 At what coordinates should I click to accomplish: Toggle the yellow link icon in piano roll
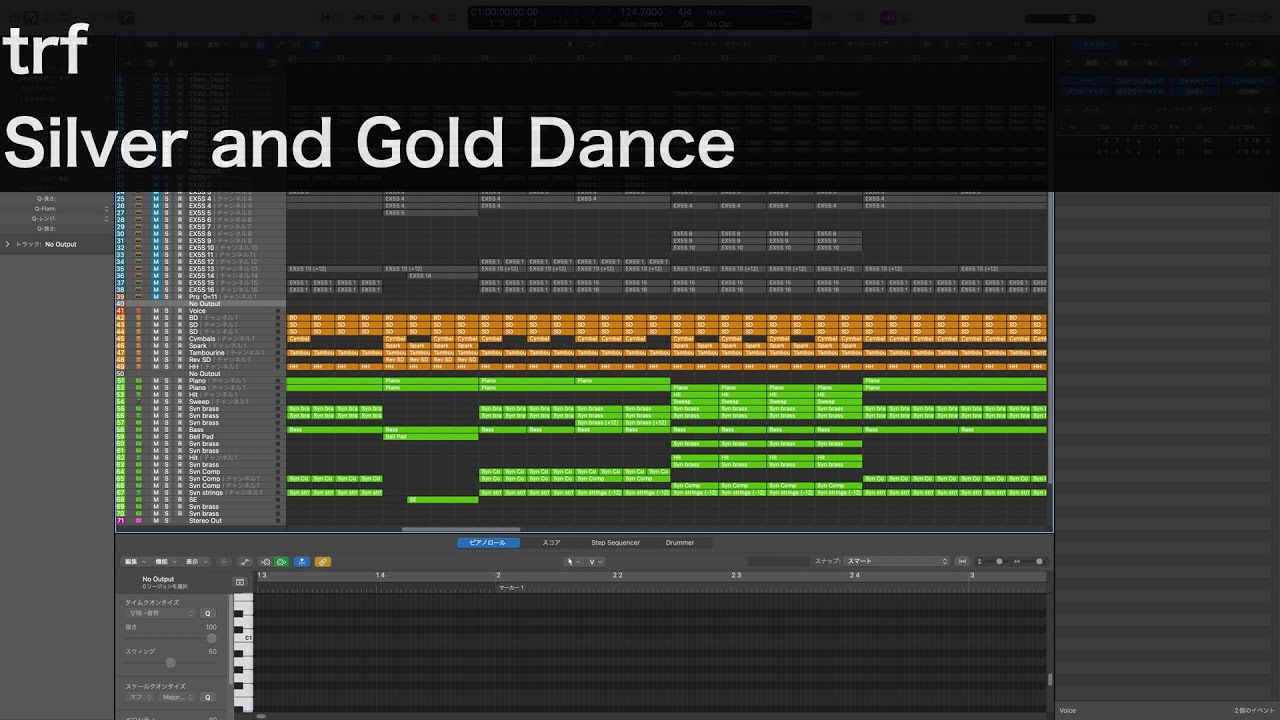tap(322, 562)
